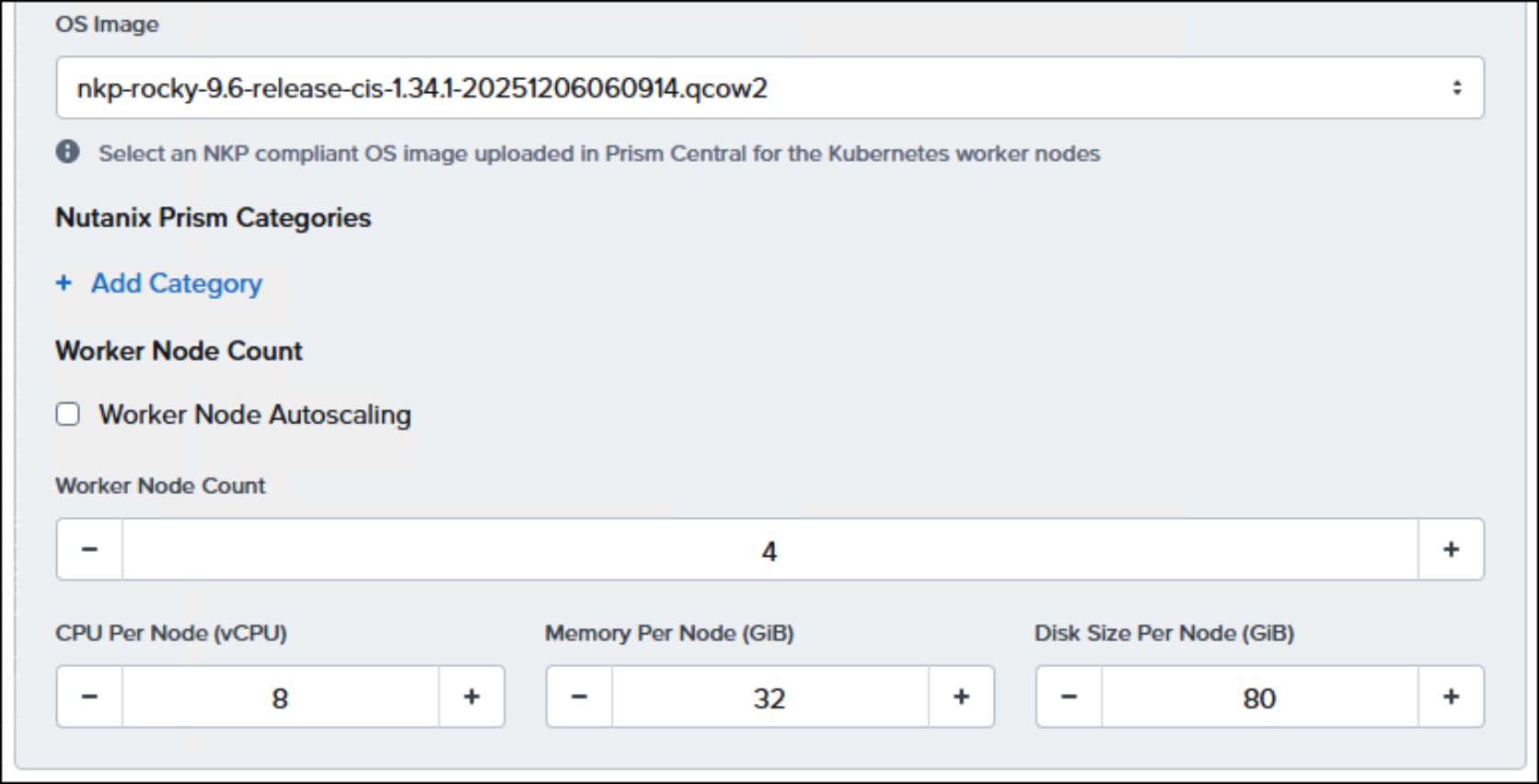This screenshot has width=1539, height=784.
Task: Click the bold Worker Node Count section heading
Action: coord(179,351)
